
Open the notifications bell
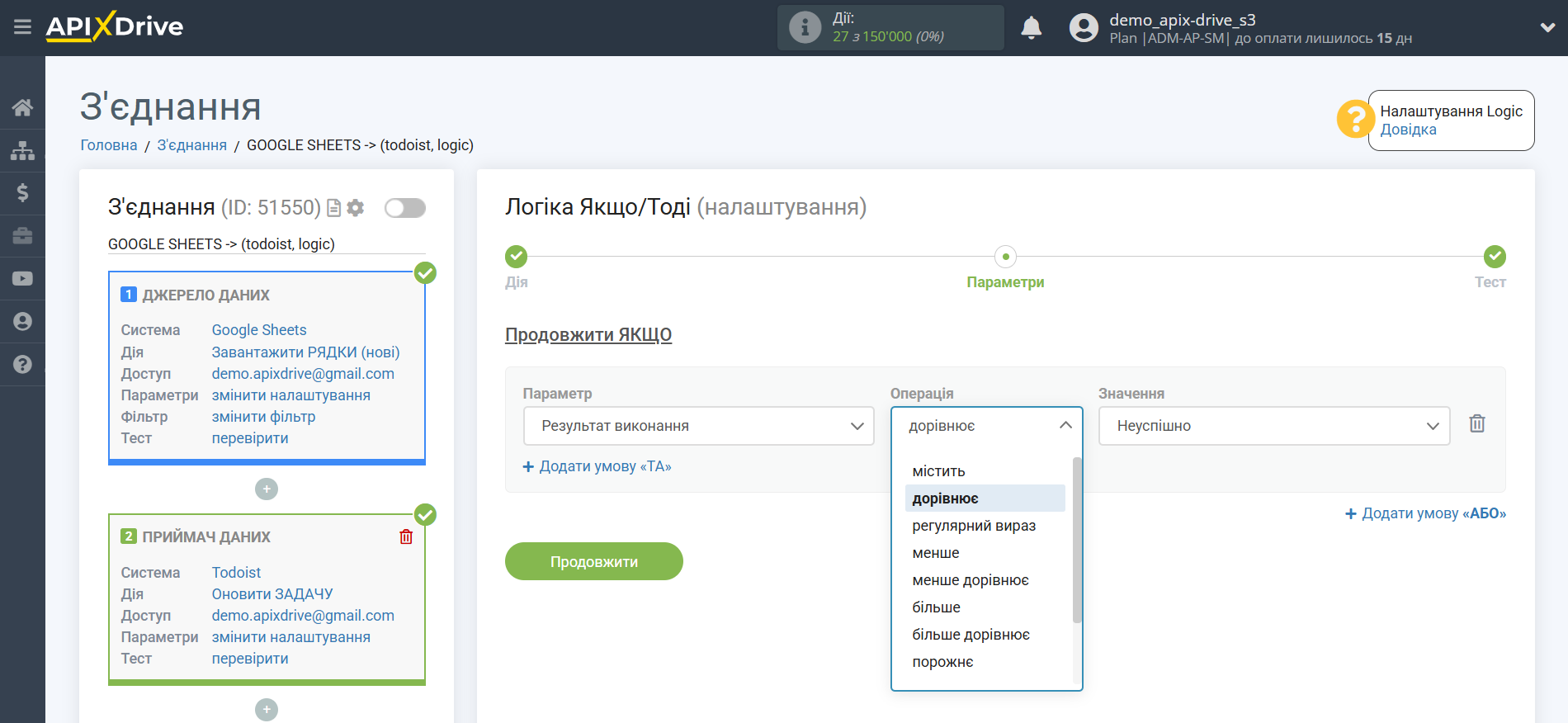click(1031, 28)
